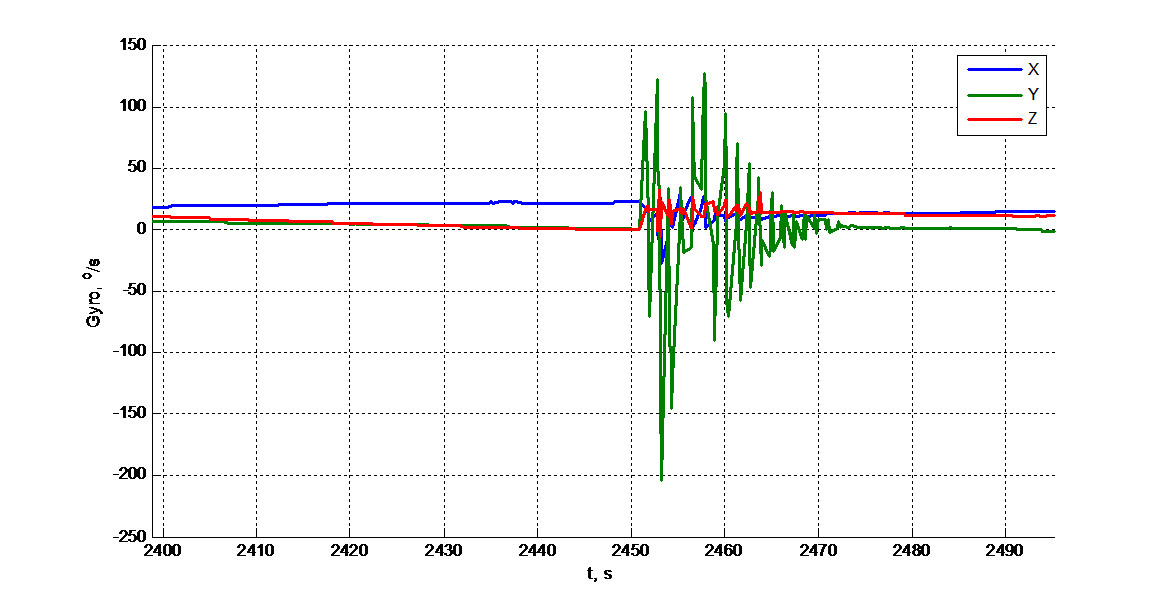Click the x-axis tick label 2400

(163, 551)
